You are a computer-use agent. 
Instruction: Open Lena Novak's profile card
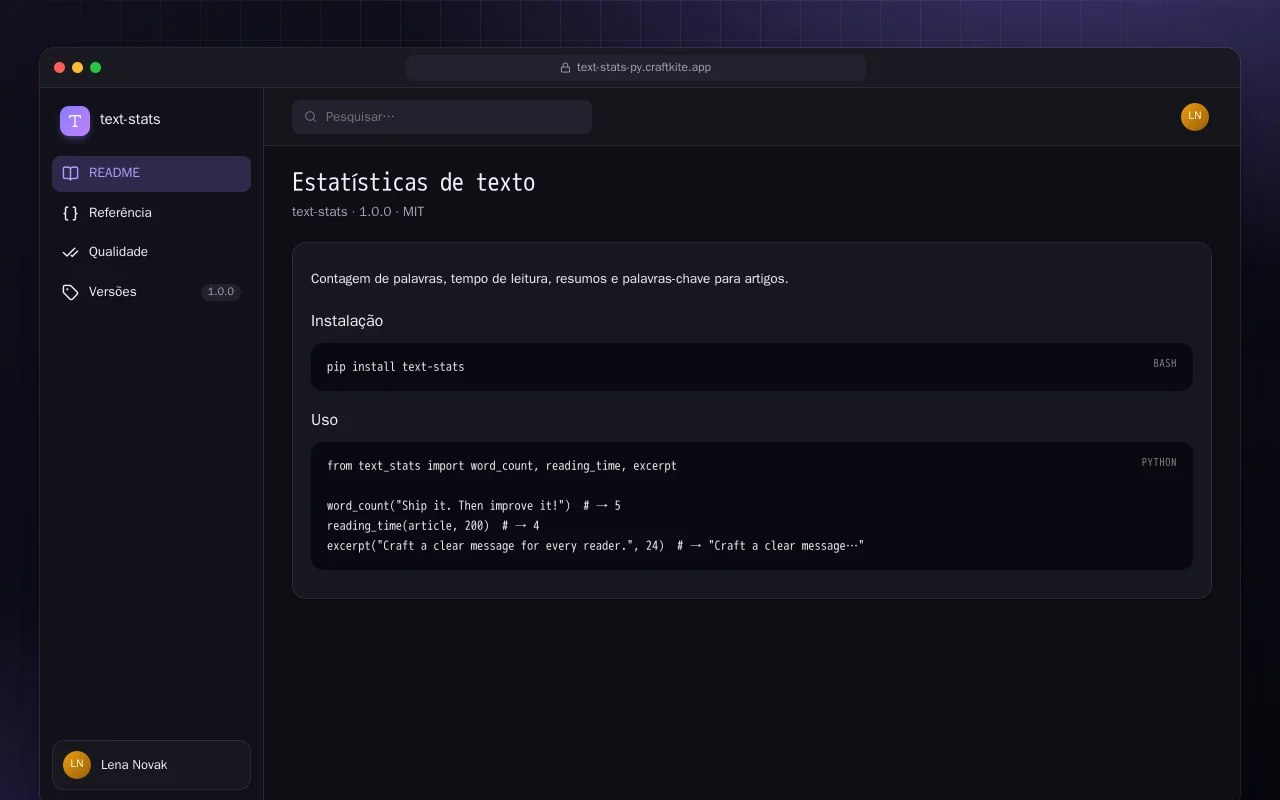[x=151, y=765]
